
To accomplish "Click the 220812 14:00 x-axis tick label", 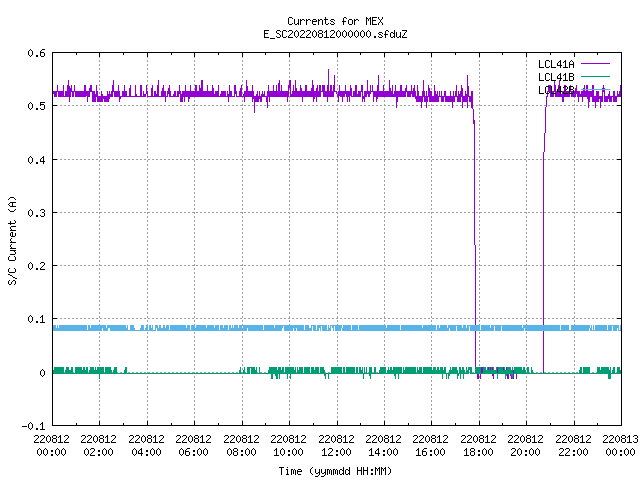I will click(x=383, y=446).
